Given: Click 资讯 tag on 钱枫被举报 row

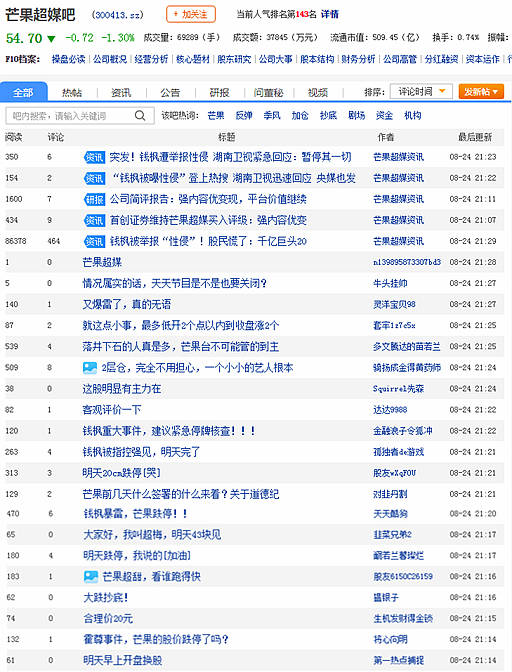Looking at the screenshot, I should pos(94,241).
